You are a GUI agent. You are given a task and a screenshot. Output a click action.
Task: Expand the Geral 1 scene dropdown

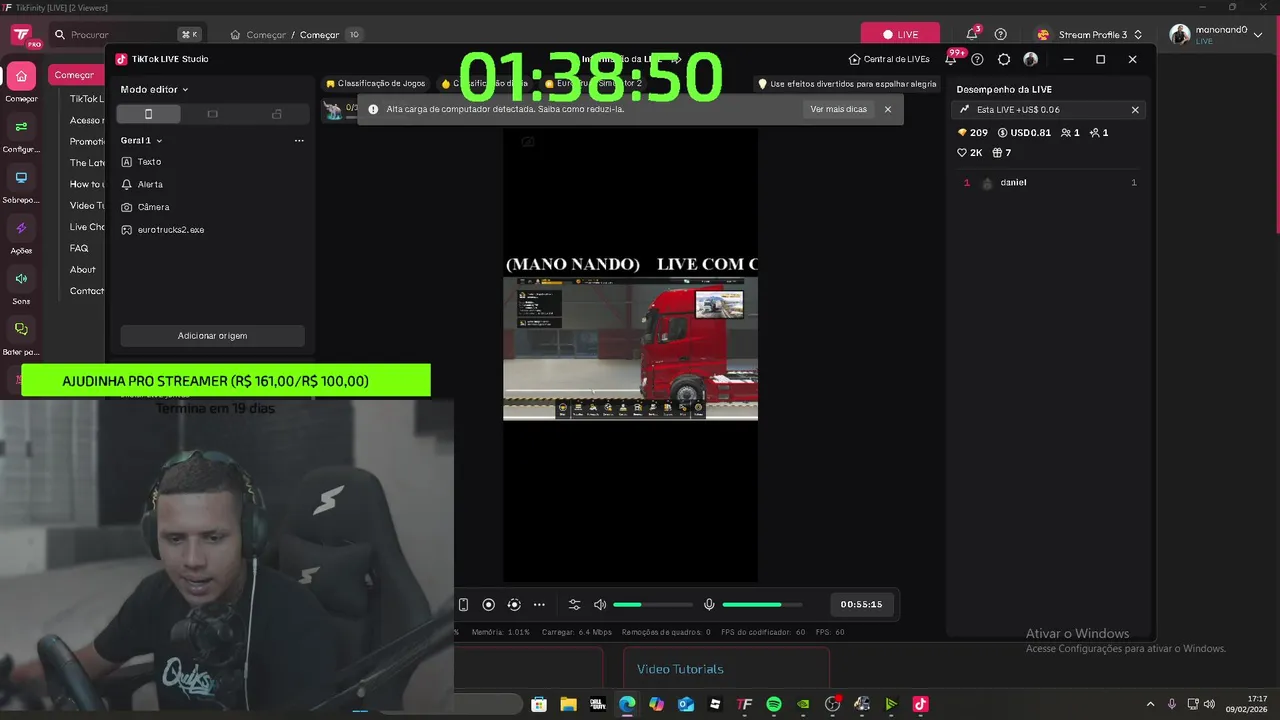click(x=141, y=141)
